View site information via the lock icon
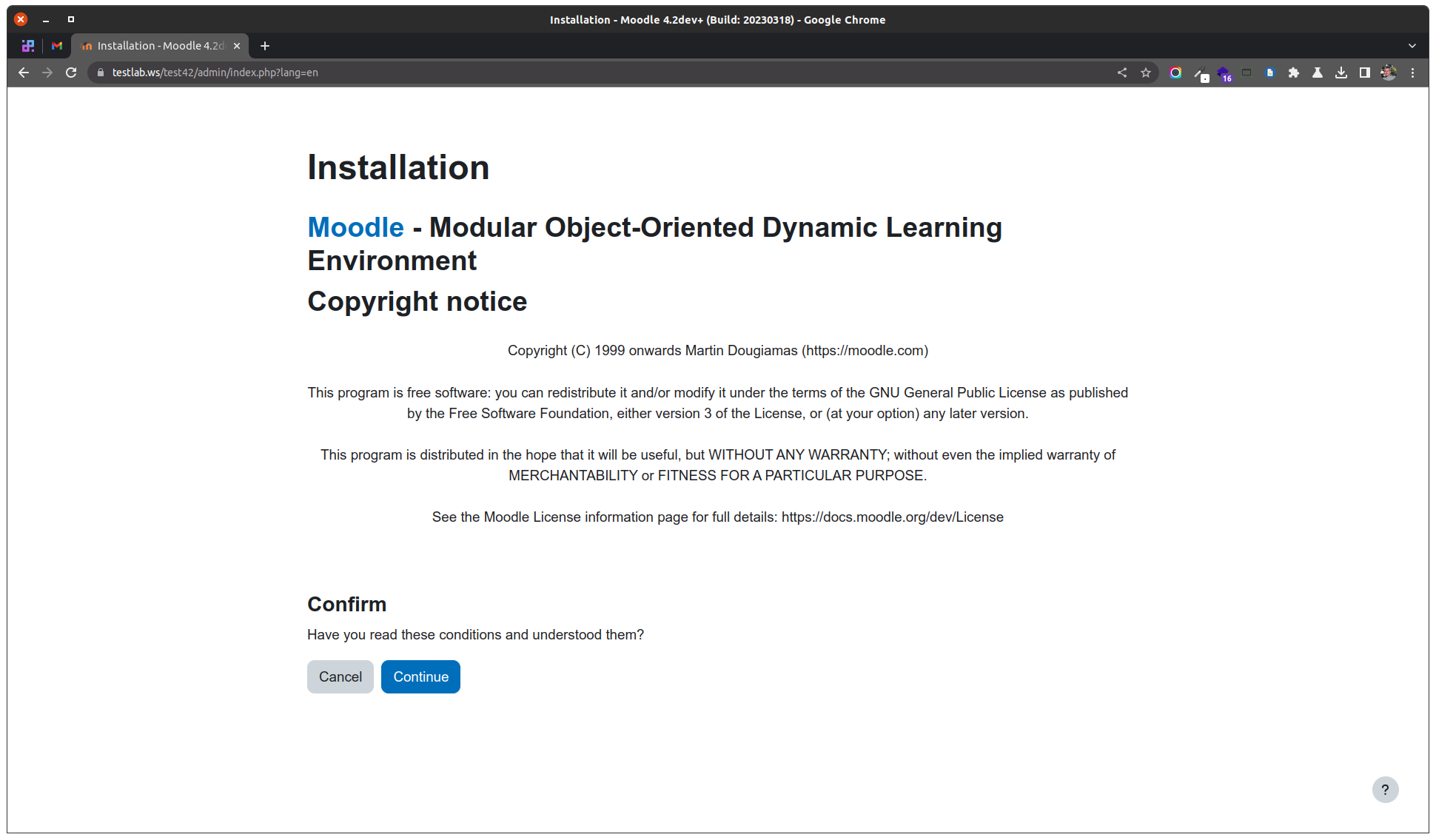 (x=101, y=73)
